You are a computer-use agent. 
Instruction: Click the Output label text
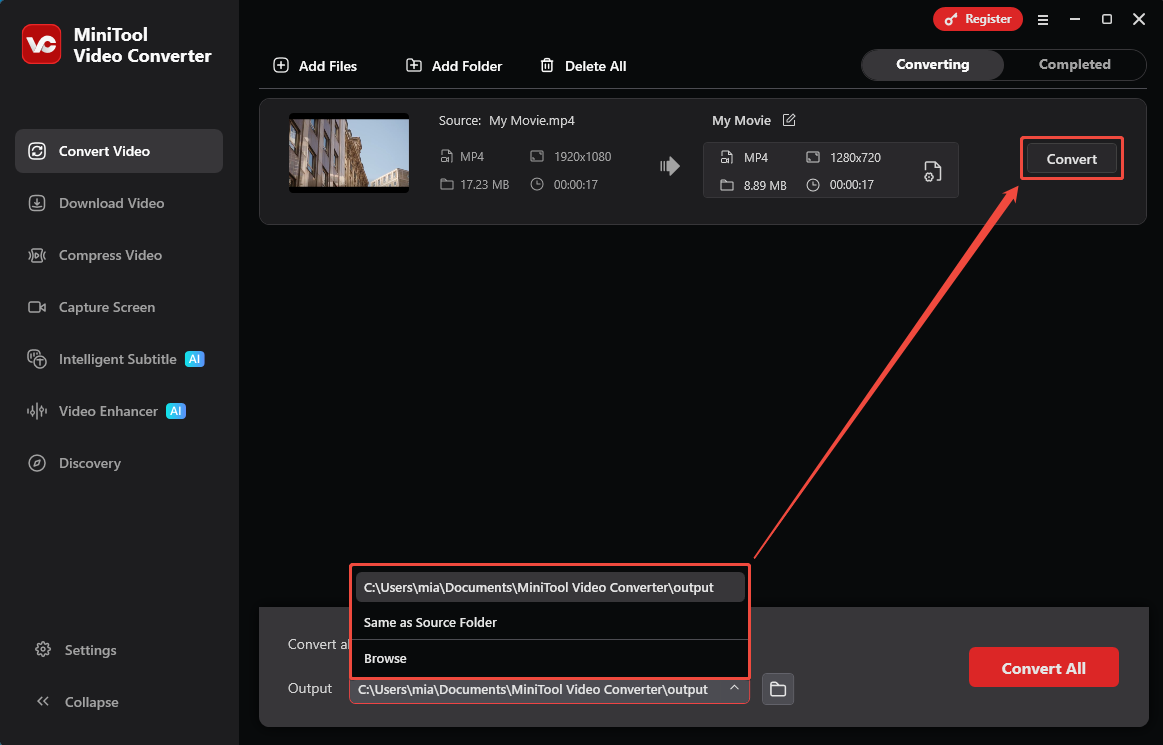point(310,689)
